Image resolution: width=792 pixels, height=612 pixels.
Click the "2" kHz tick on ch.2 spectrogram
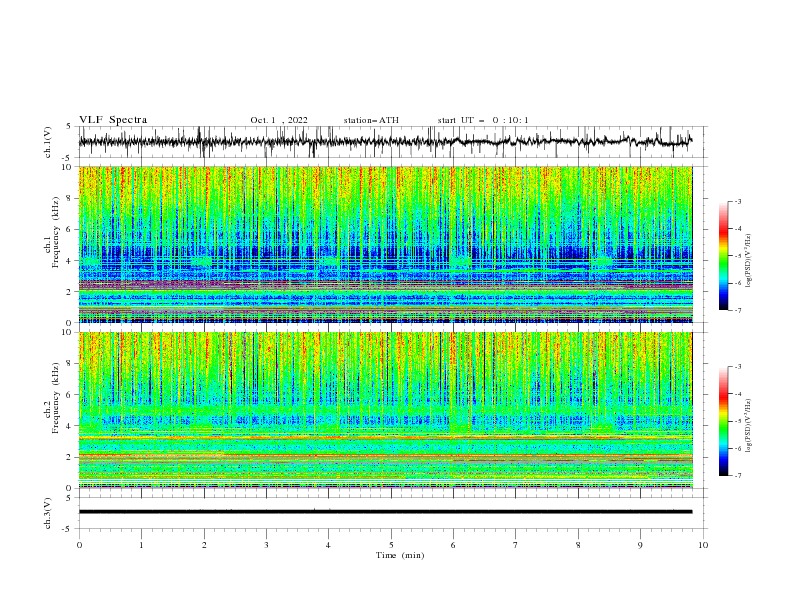70,457
